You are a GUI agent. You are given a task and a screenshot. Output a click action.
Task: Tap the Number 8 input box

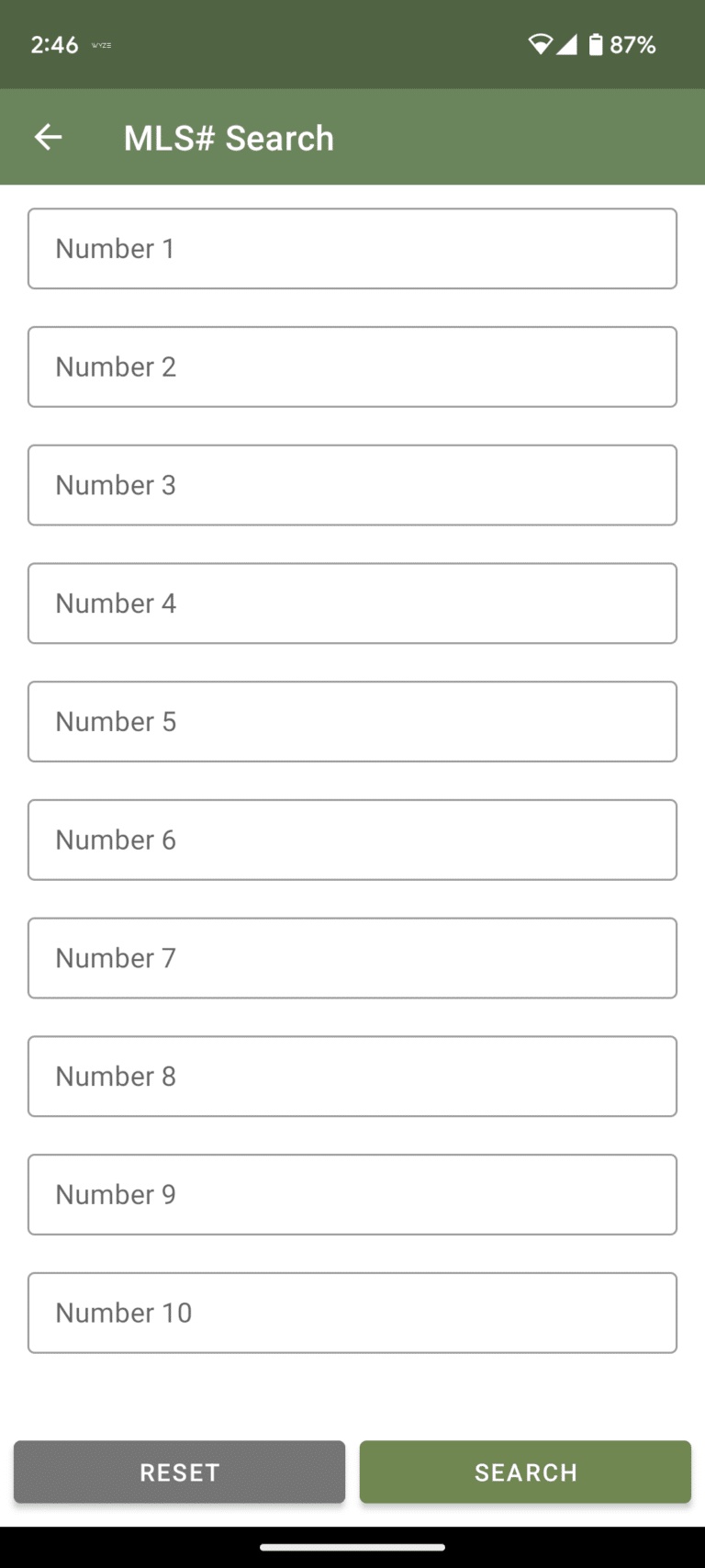pos(352,1077)
